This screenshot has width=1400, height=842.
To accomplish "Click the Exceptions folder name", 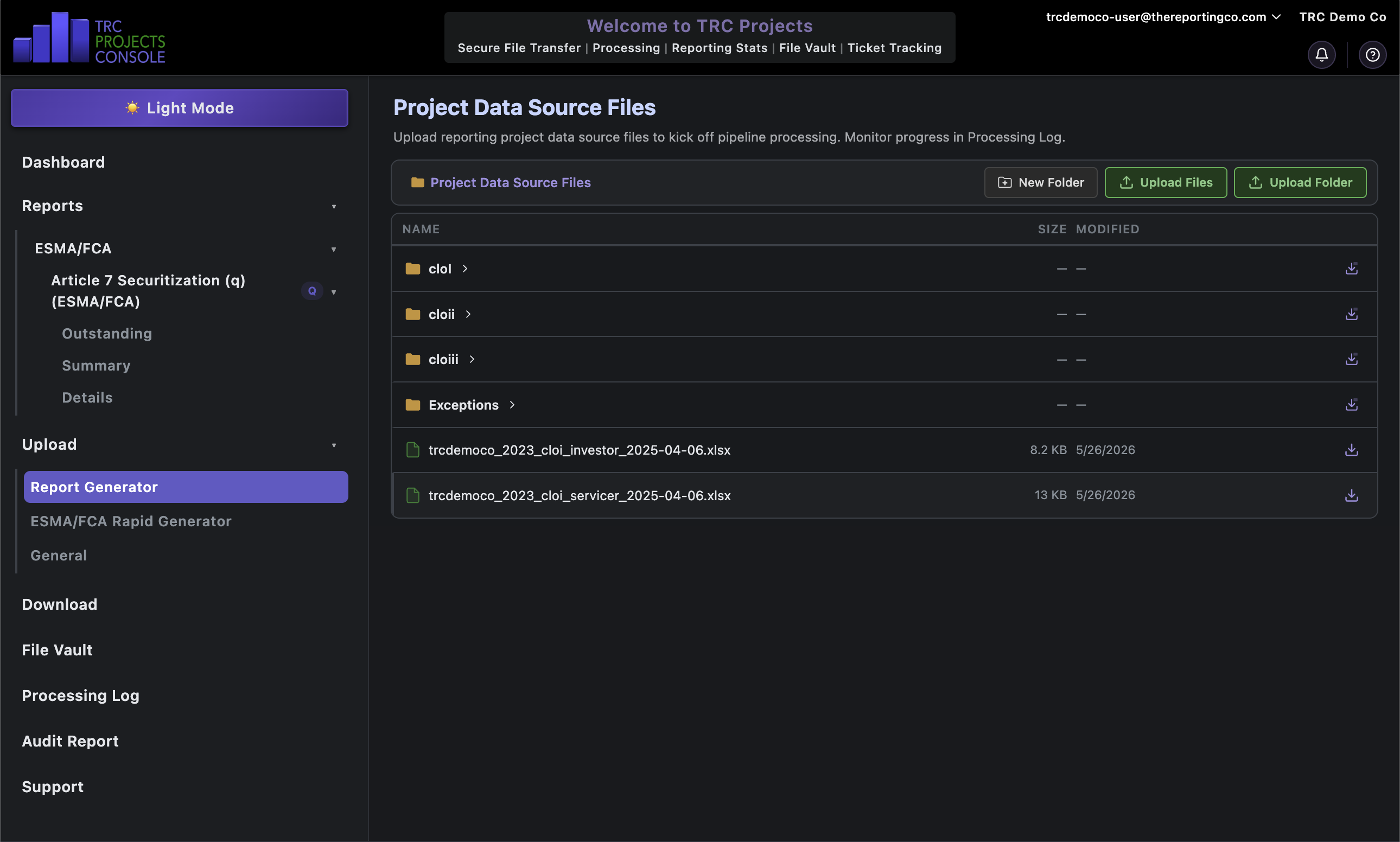I will [463, 405].
